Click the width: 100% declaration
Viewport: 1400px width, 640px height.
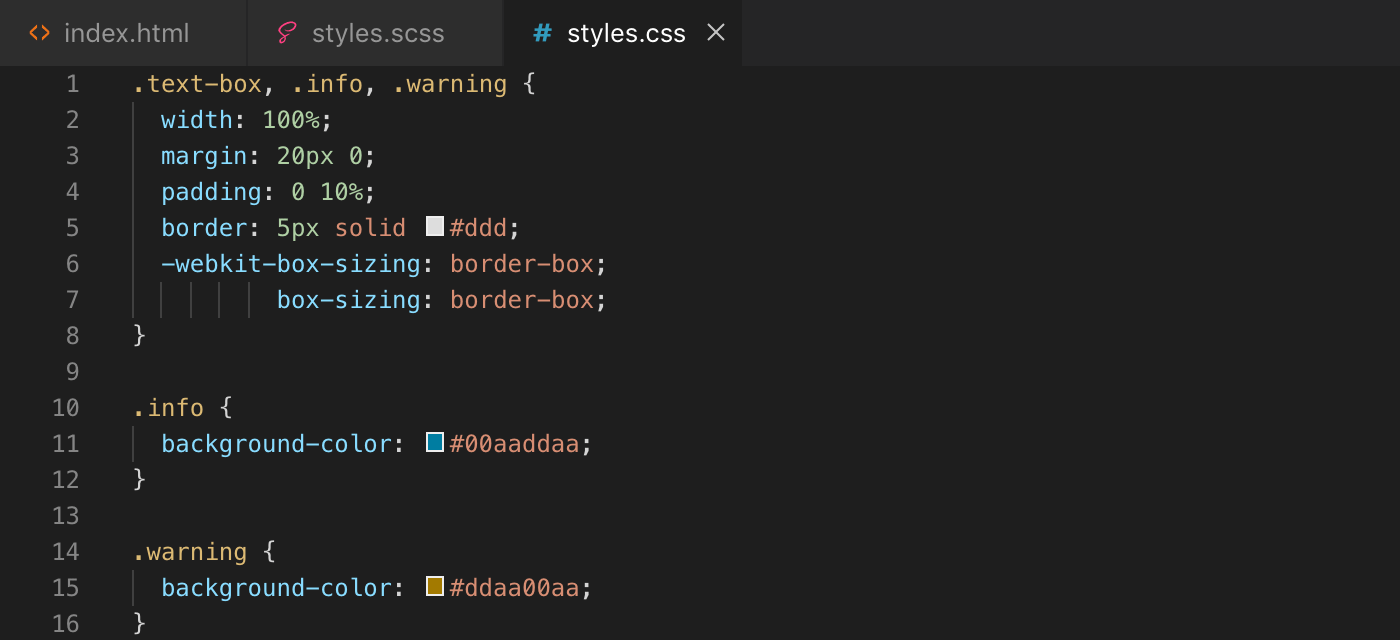(x=244, y=119)
